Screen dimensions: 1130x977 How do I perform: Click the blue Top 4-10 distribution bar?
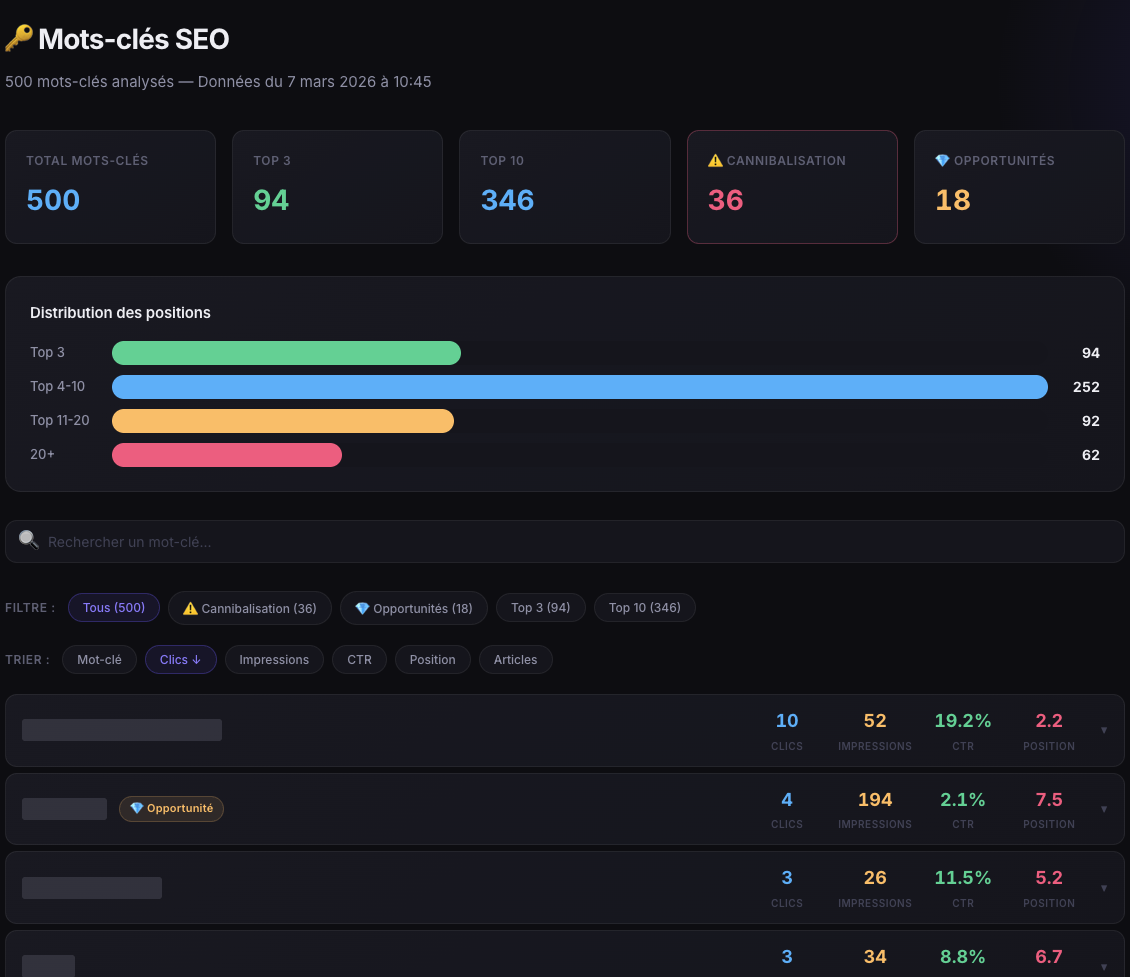(x=579, y=387)
